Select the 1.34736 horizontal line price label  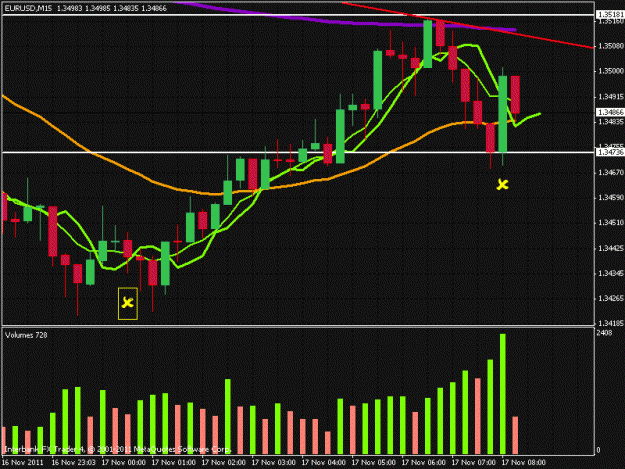coord(610,152)
